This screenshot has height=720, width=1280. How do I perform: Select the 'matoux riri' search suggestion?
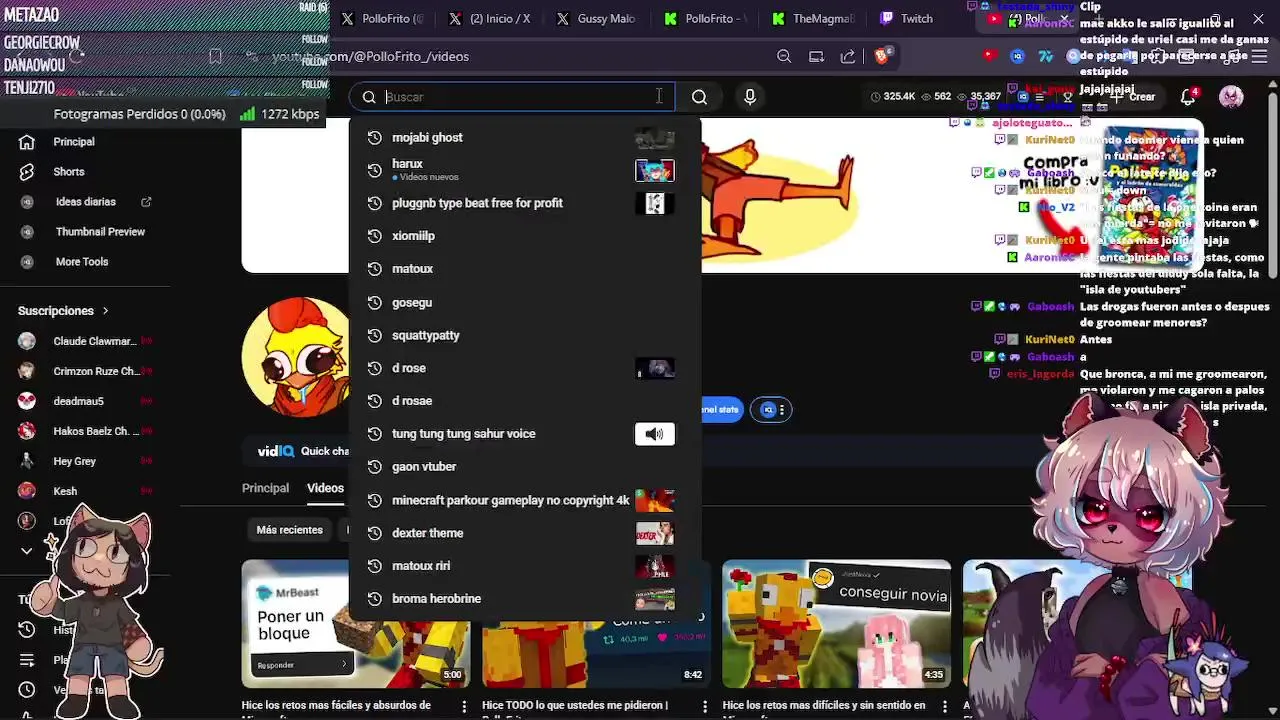click(525, 566)
